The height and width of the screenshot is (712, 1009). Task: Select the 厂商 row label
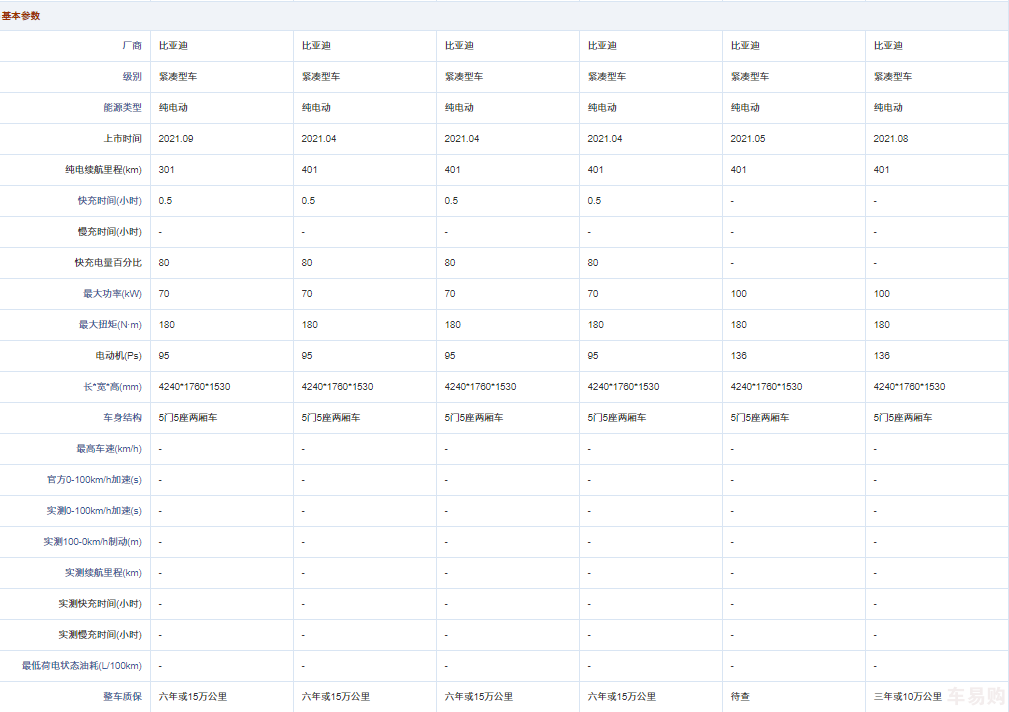(x=132, y=46)
